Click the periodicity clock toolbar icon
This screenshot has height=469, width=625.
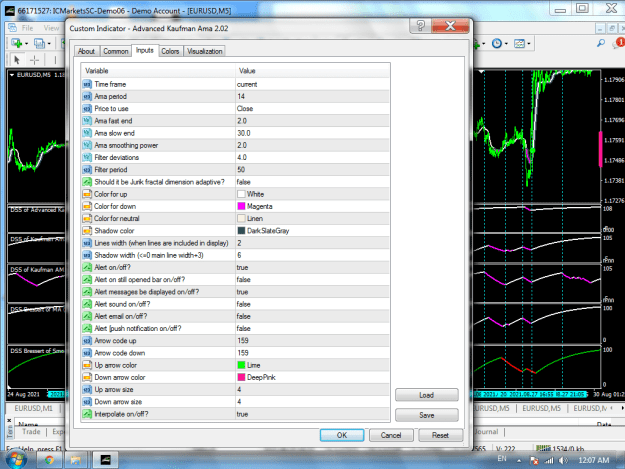coord(497,43)
